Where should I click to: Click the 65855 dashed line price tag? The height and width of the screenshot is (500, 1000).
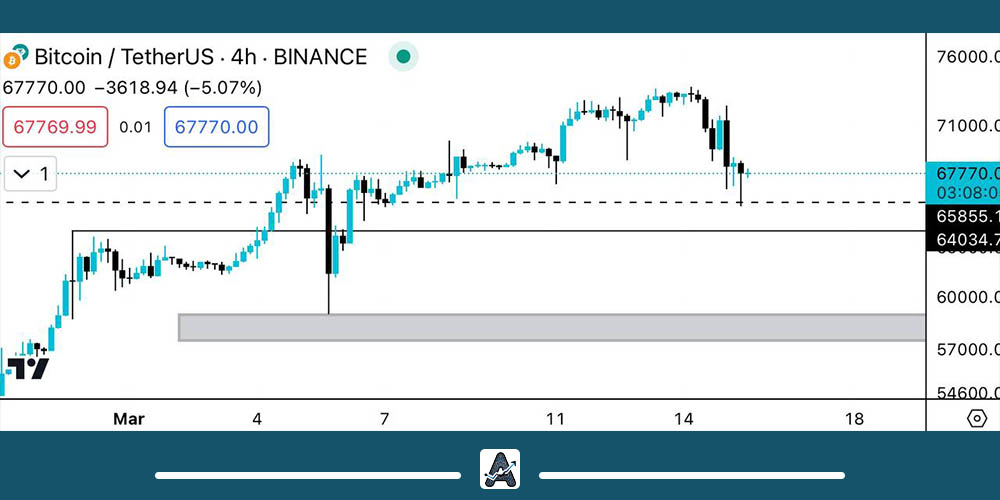[x=963, y=215]
